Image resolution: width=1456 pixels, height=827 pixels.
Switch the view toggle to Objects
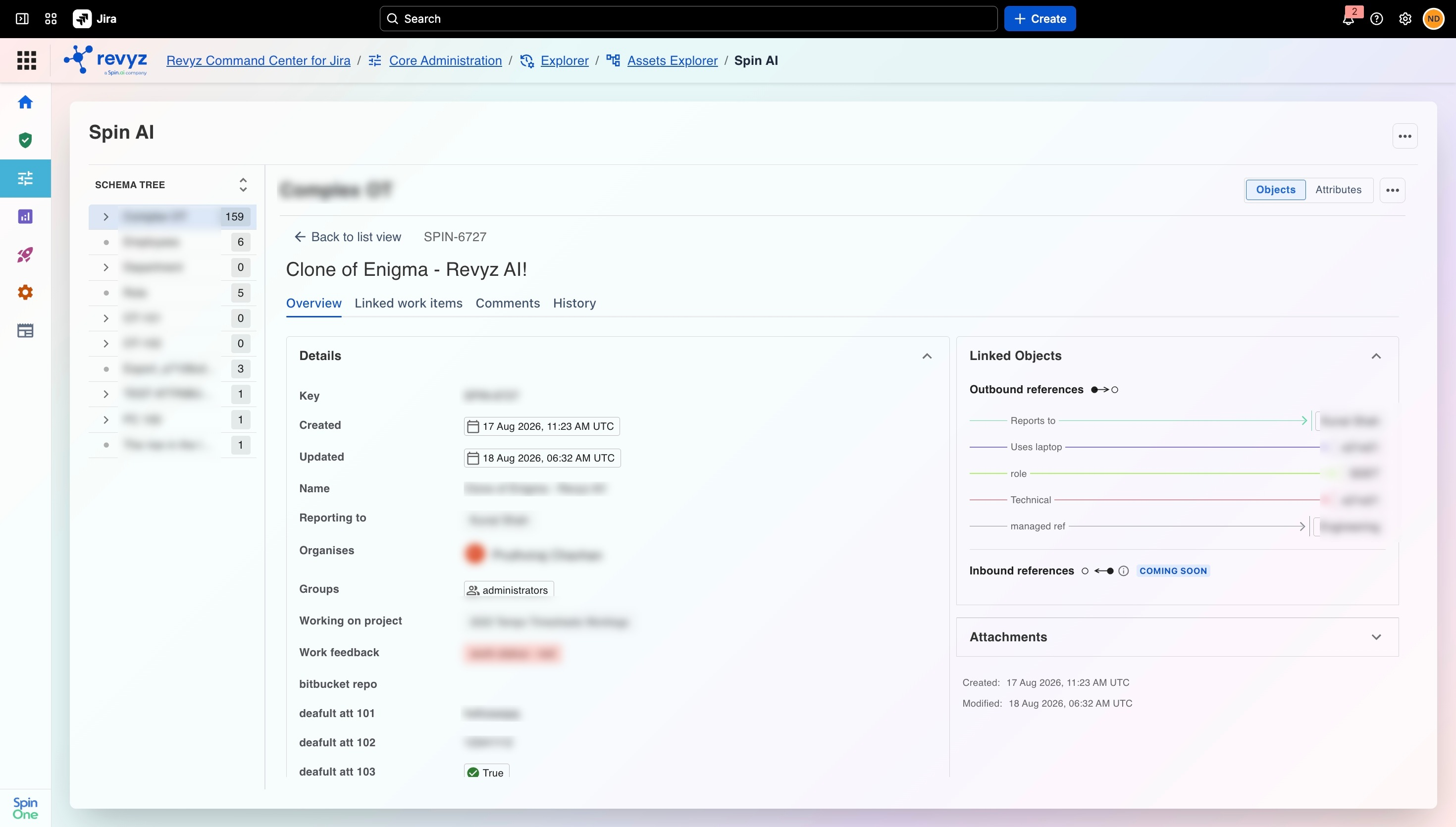(1275, 190)
